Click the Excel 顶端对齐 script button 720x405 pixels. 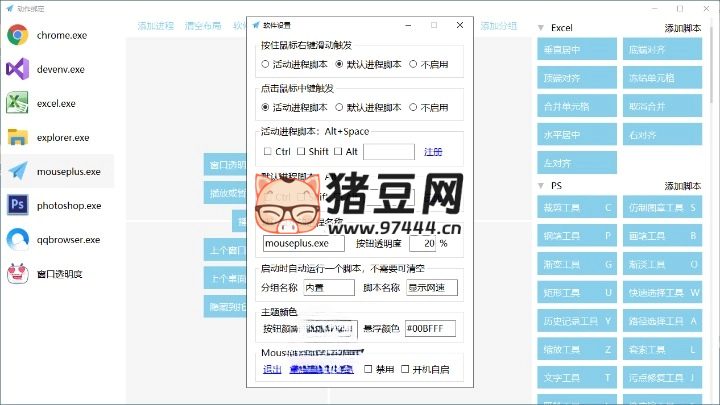pyautogui.click(x=577, y=78)
